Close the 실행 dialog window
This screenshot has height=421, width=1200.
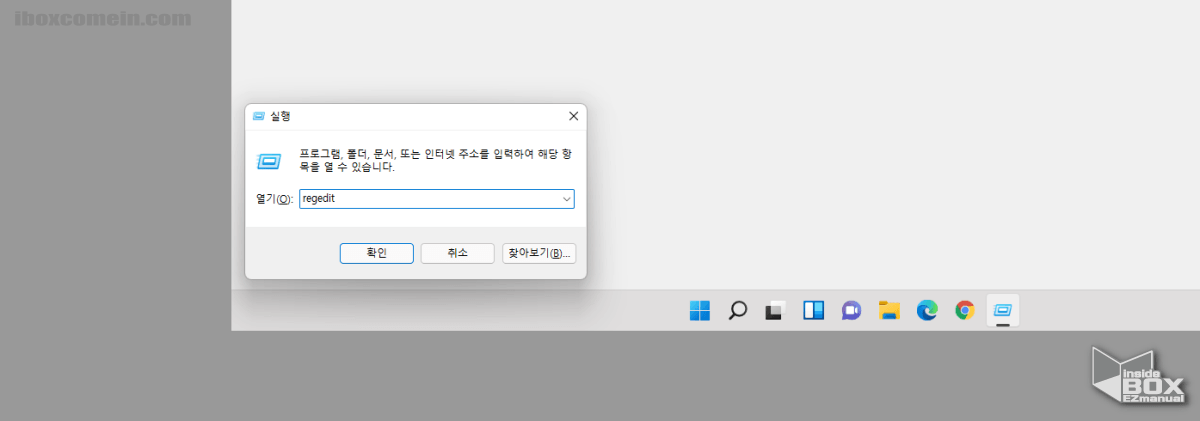click(x=573, y=116)
